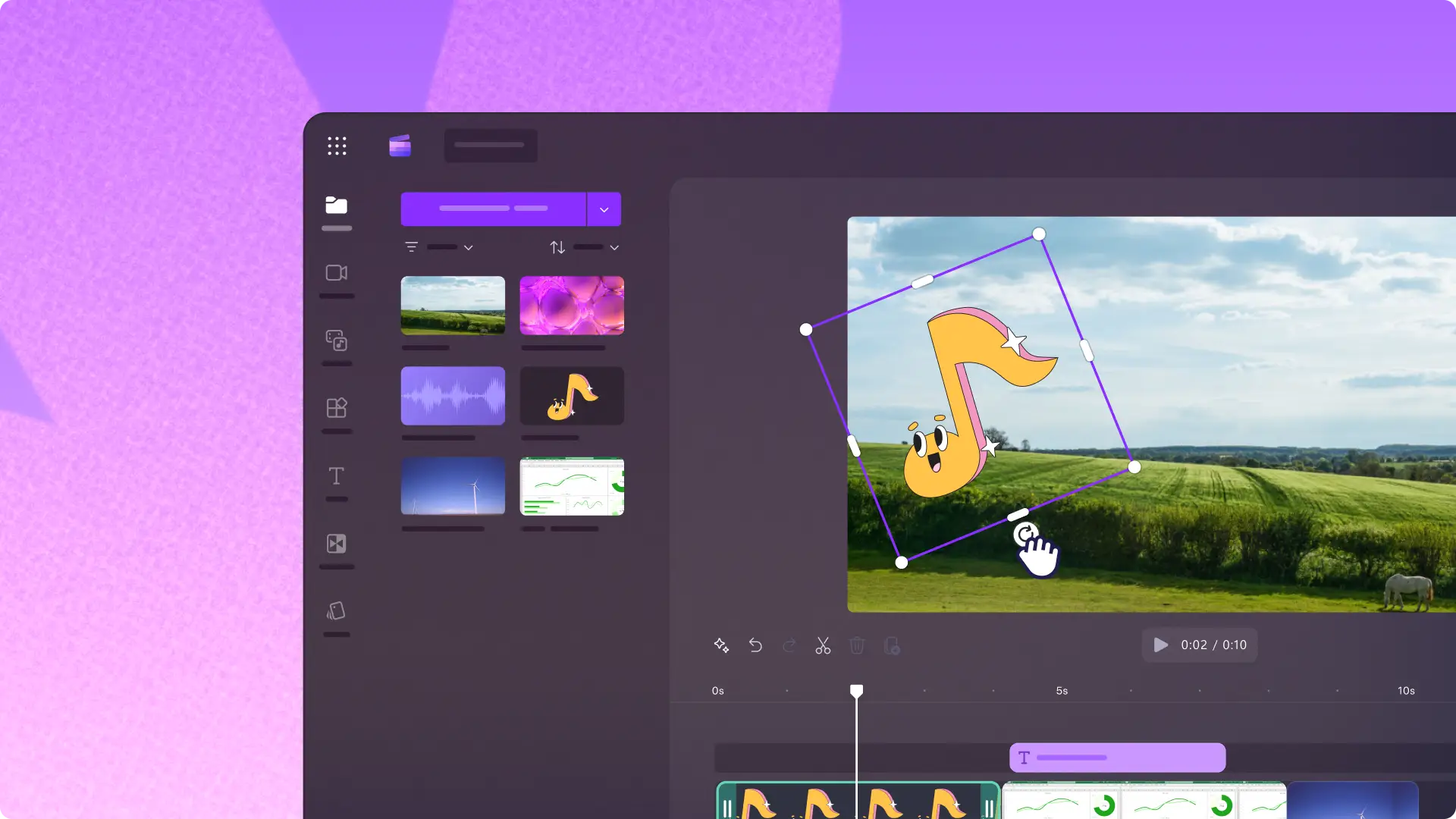Click the AI sparkle enhance icon

click(721, 645)
